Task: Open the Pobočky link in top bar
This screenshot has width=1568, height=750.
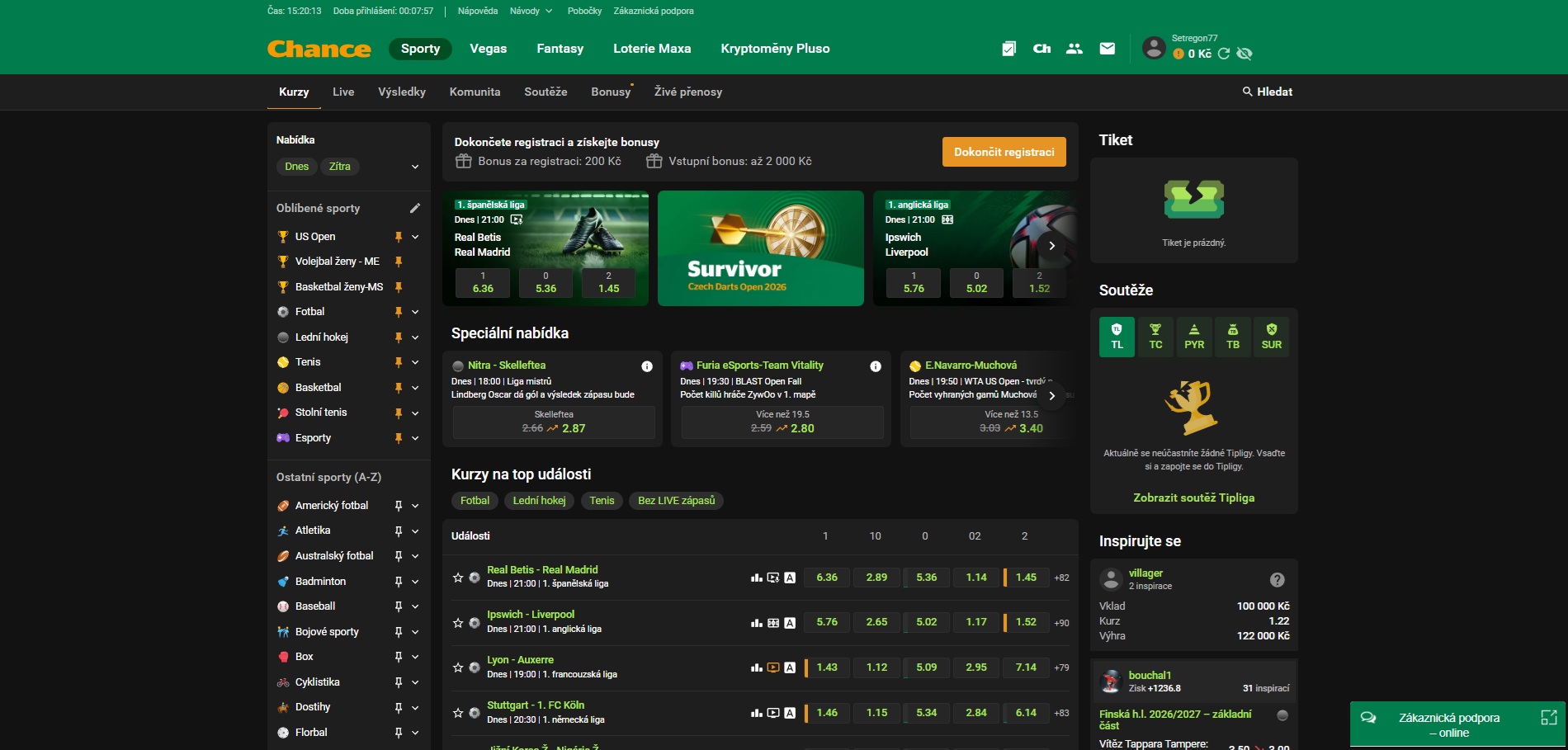Action: (x=584, y=11)
